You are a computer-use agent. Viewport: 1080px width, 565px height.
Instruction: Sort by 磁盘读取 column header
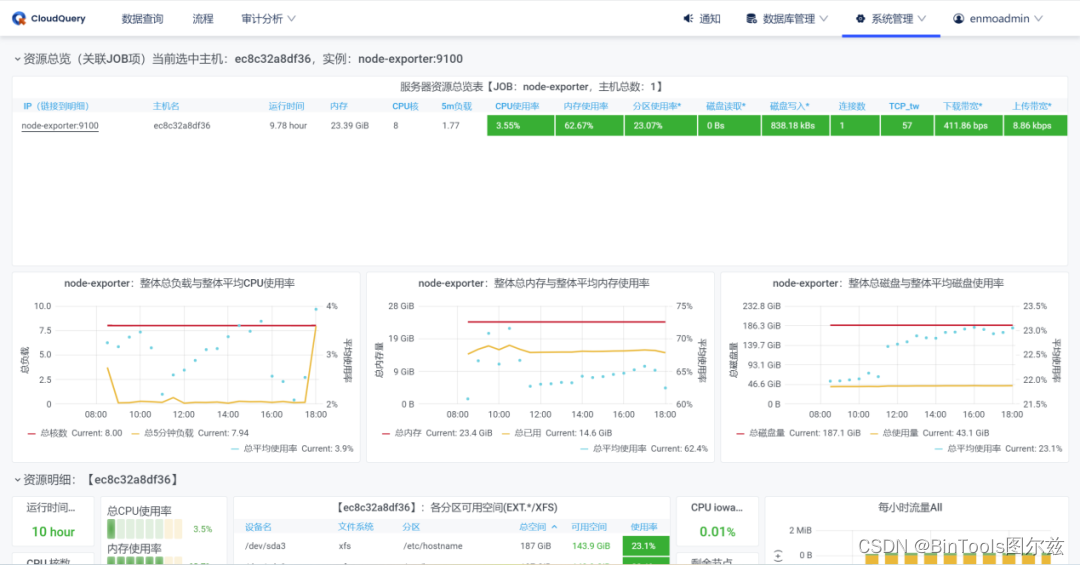point(726,106)
